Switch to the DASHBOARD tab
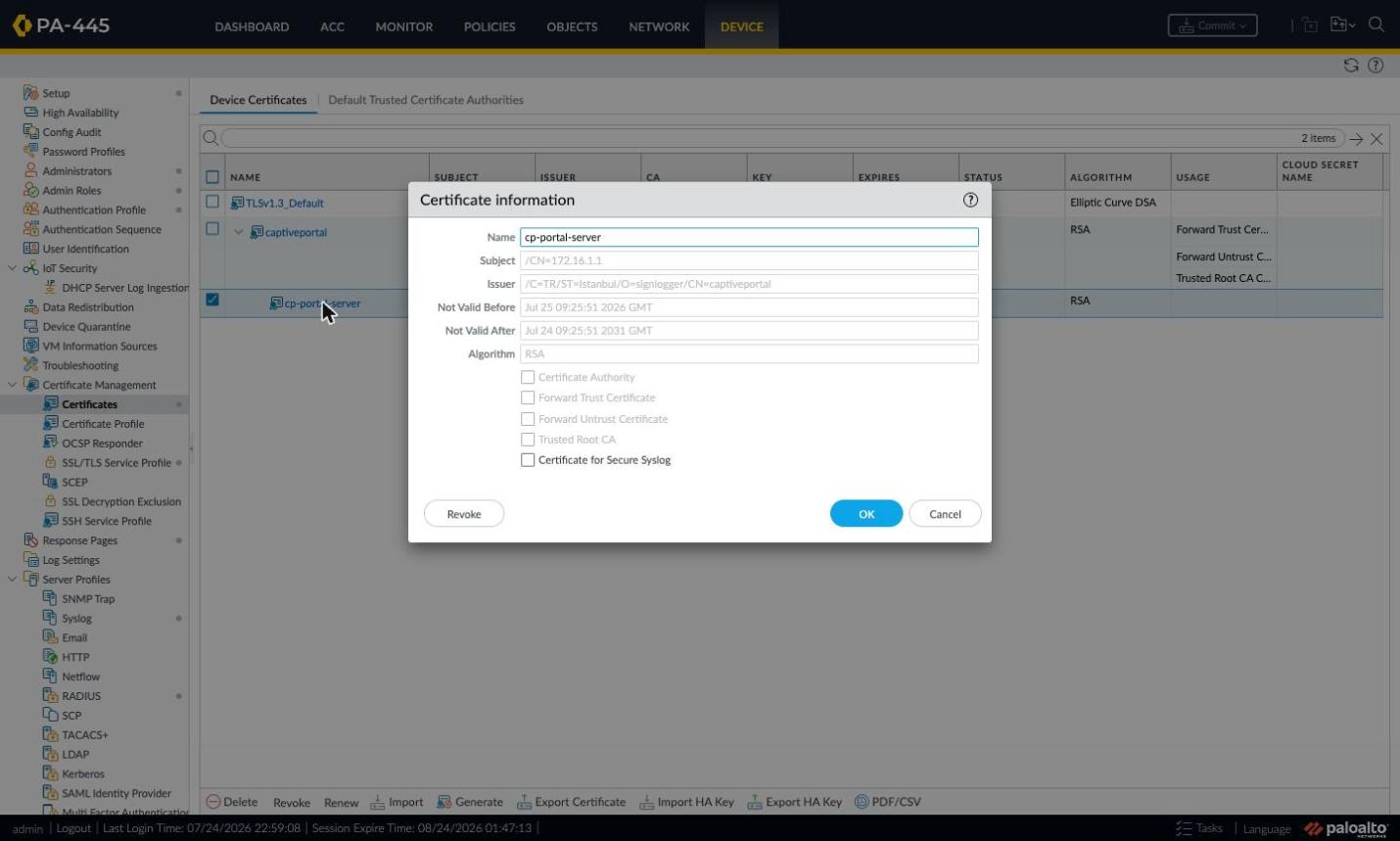 252,26
